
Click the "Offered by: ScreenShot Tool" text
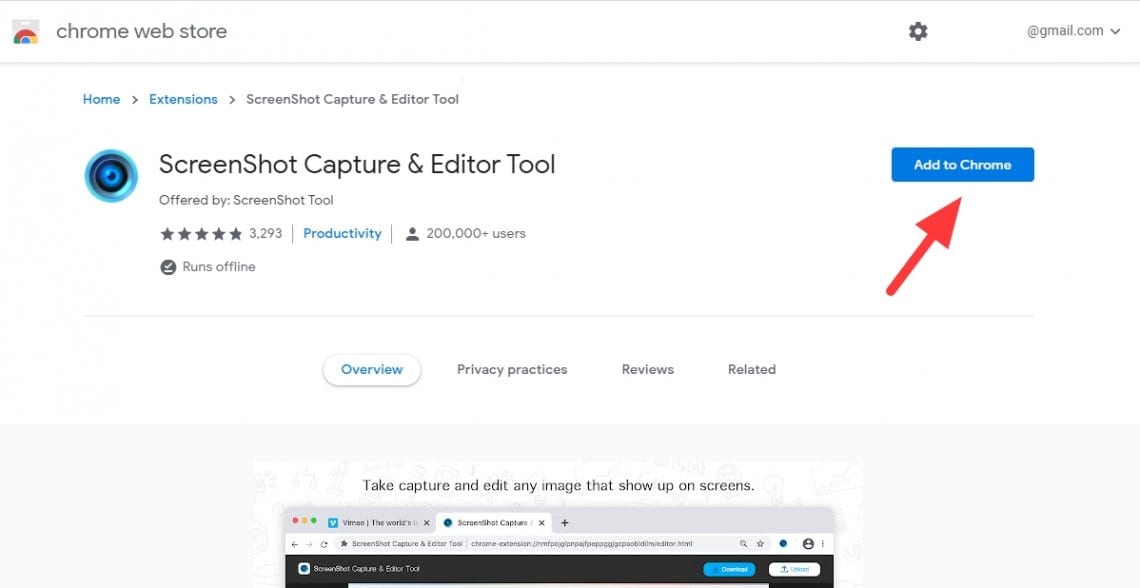[246, 200]
